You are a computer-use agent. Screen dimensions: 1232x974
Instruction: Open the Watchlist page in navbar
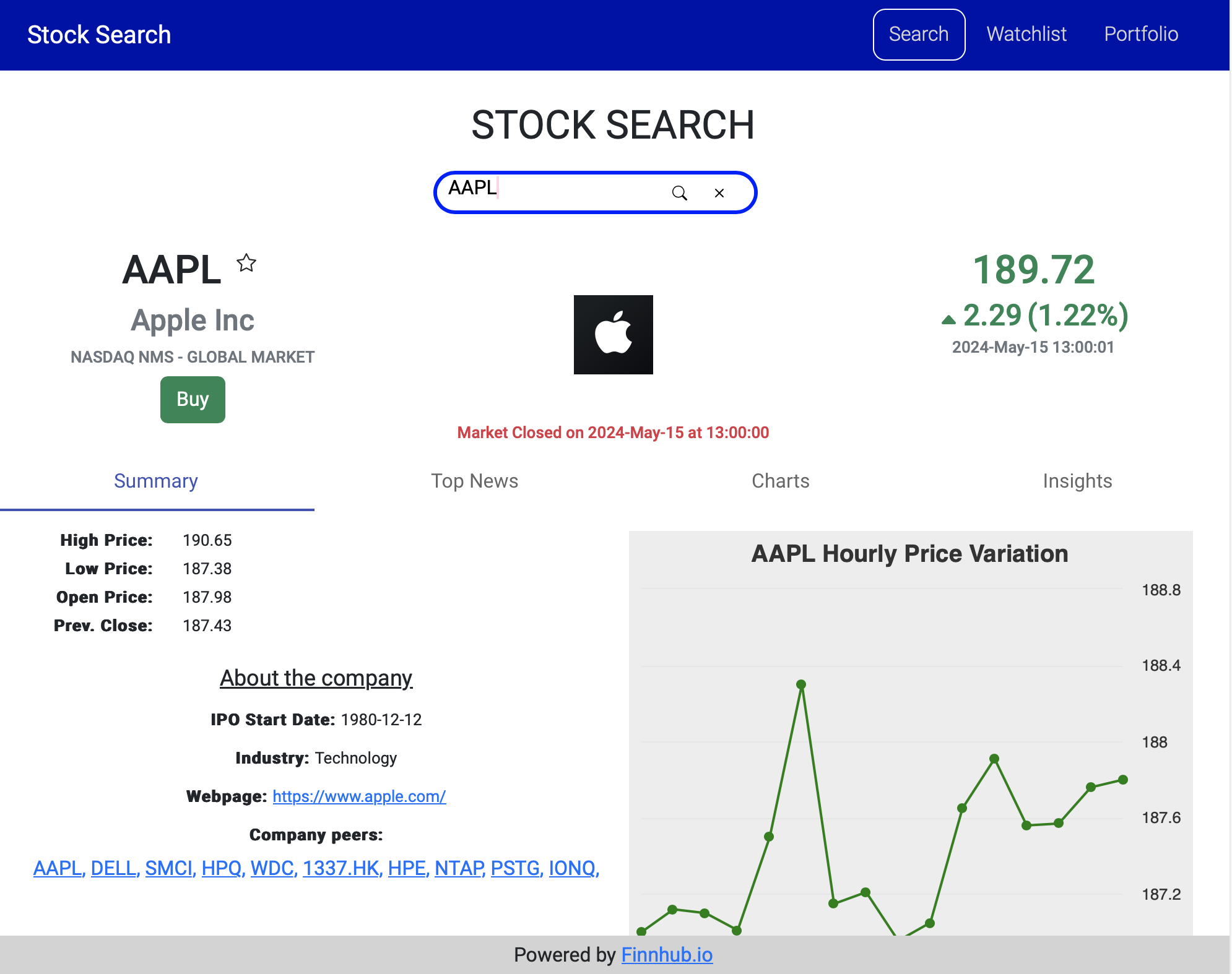(x=1026, y=34)
